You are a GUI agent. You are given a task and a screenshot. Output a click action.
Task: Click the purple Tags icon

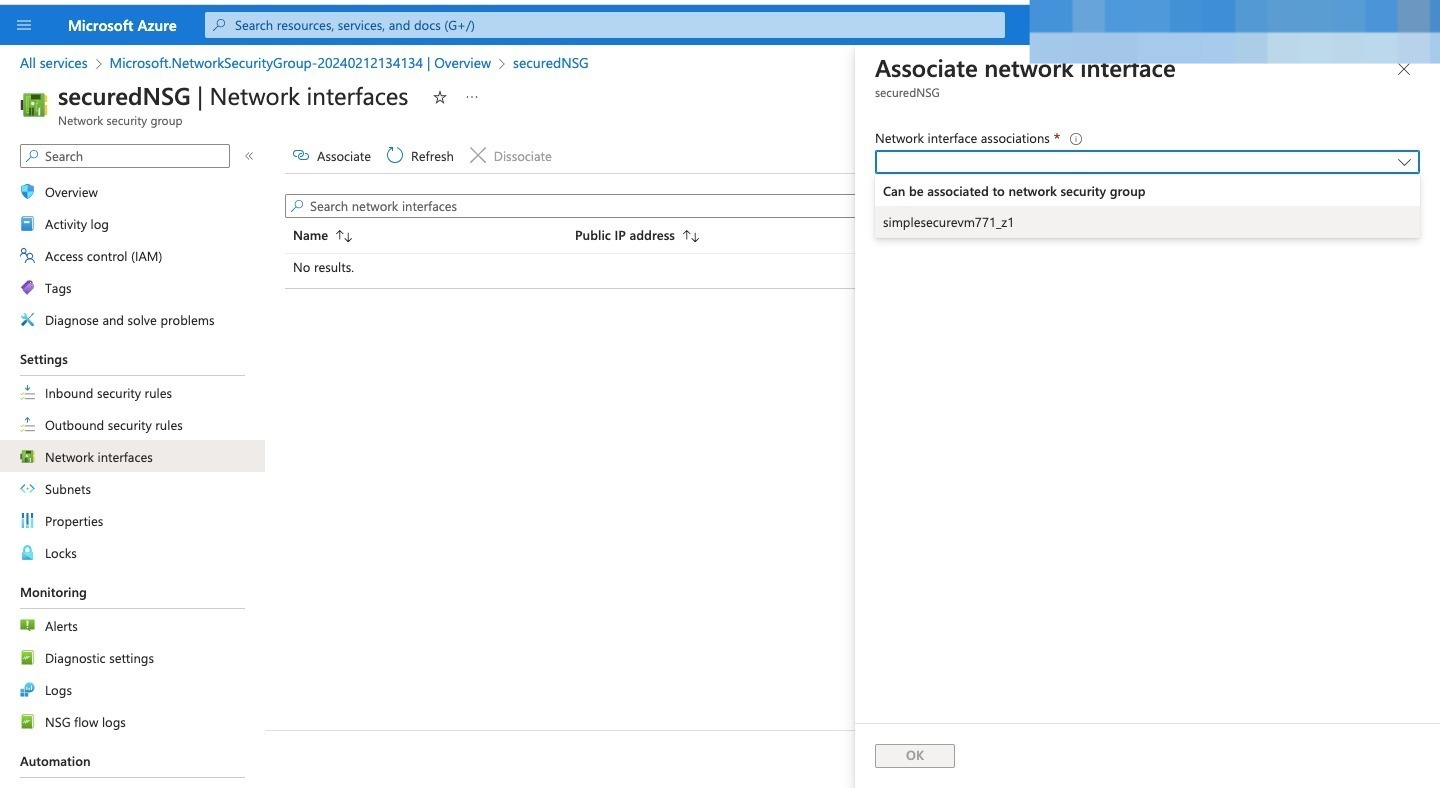(x=28, y=288)
